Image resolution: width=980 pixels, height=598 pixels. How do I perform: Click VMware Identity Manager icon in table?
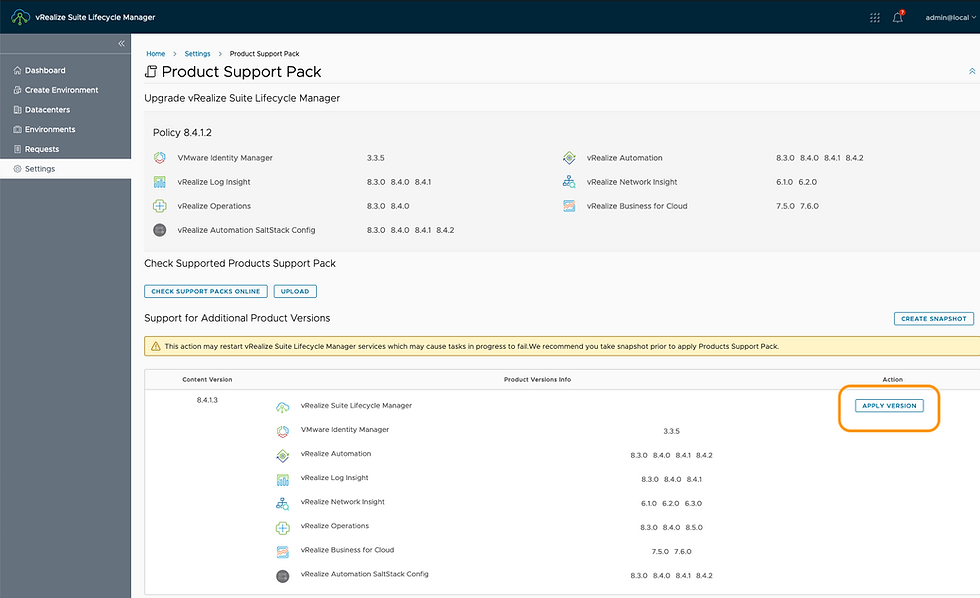(283, 432)
